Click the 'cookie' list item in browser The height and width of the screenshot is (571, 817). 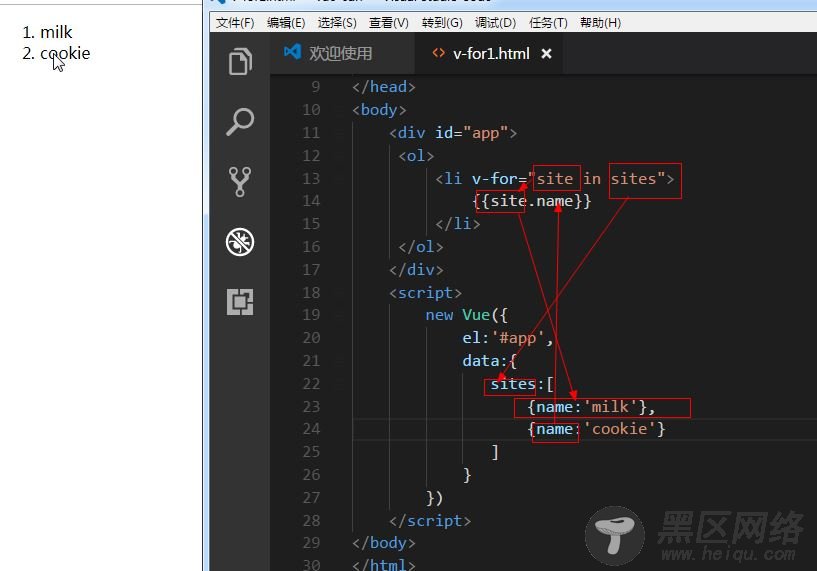65,53
